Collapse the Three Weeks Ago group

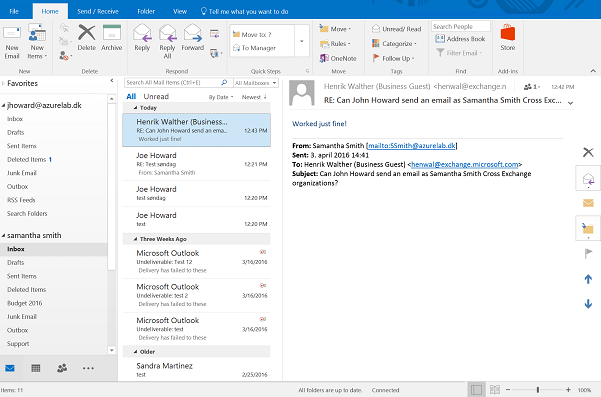coord(135,239)
